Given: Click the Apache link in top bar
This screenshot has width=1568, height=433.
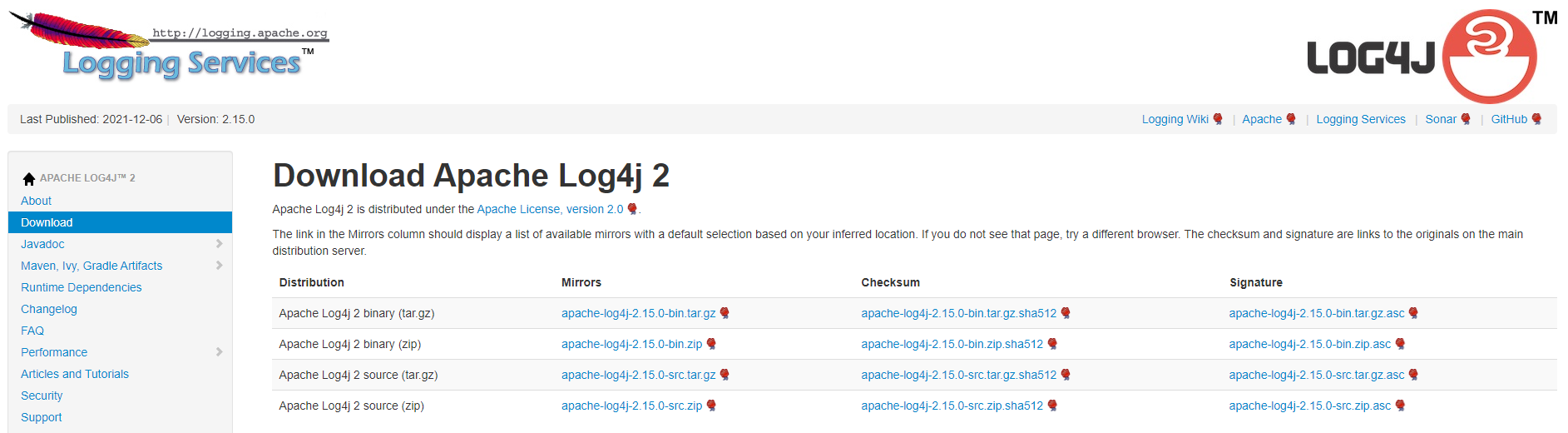Looking at the screenshot, I should pos(1262,119).
